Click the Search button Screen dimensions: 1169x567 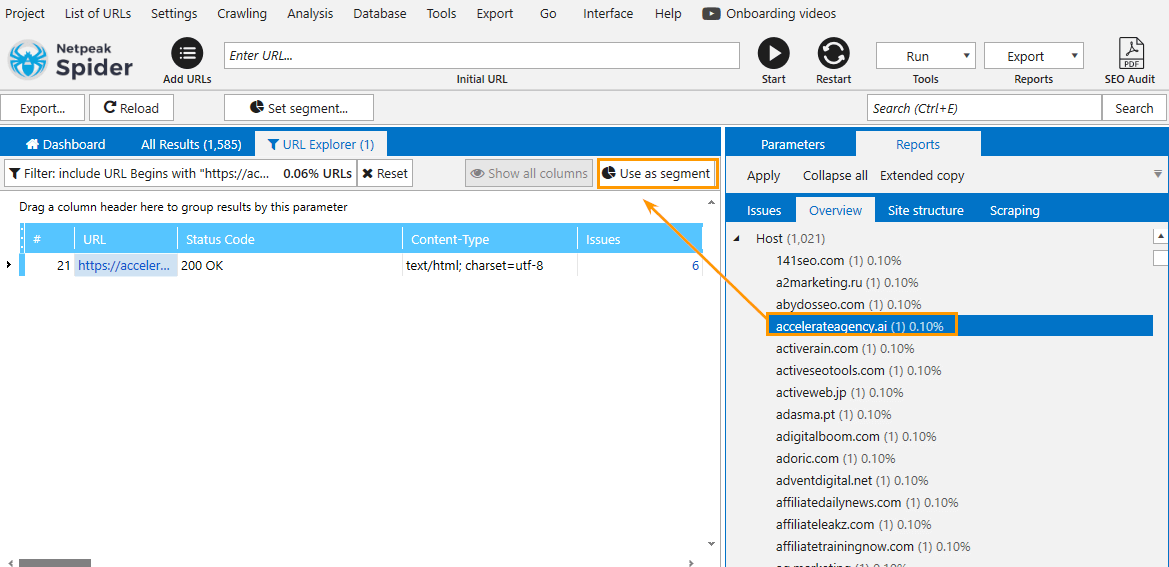point(1134,108)
